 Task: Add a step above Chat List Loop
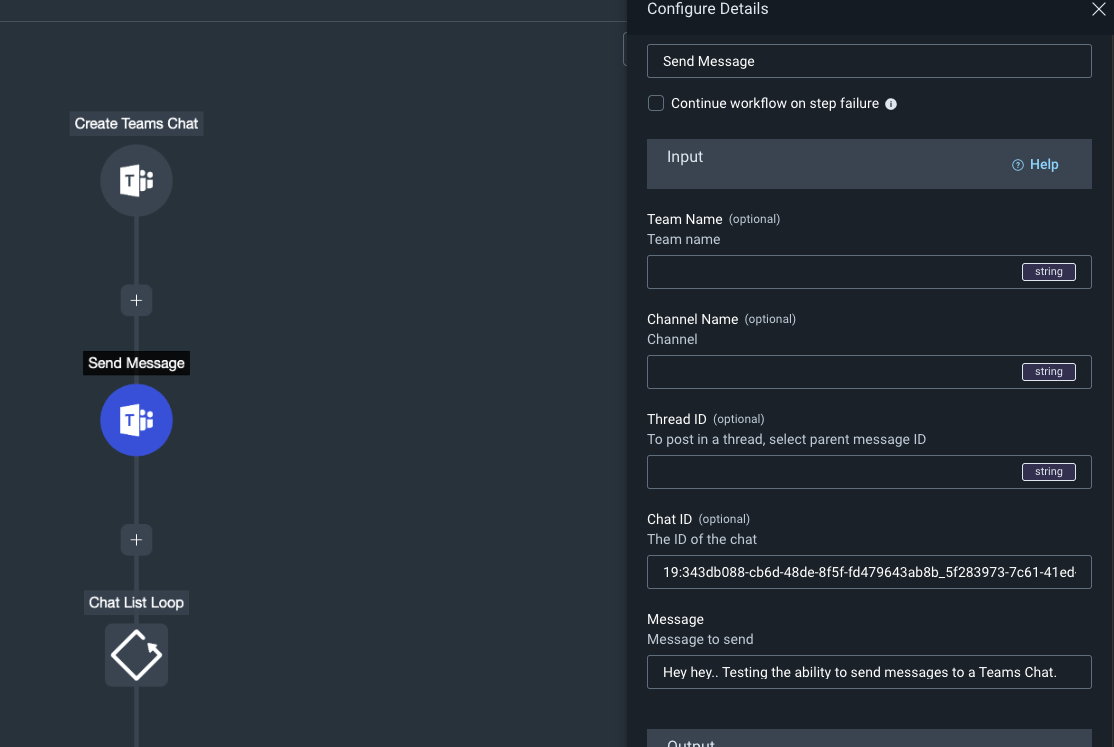[x=136, y=540]
